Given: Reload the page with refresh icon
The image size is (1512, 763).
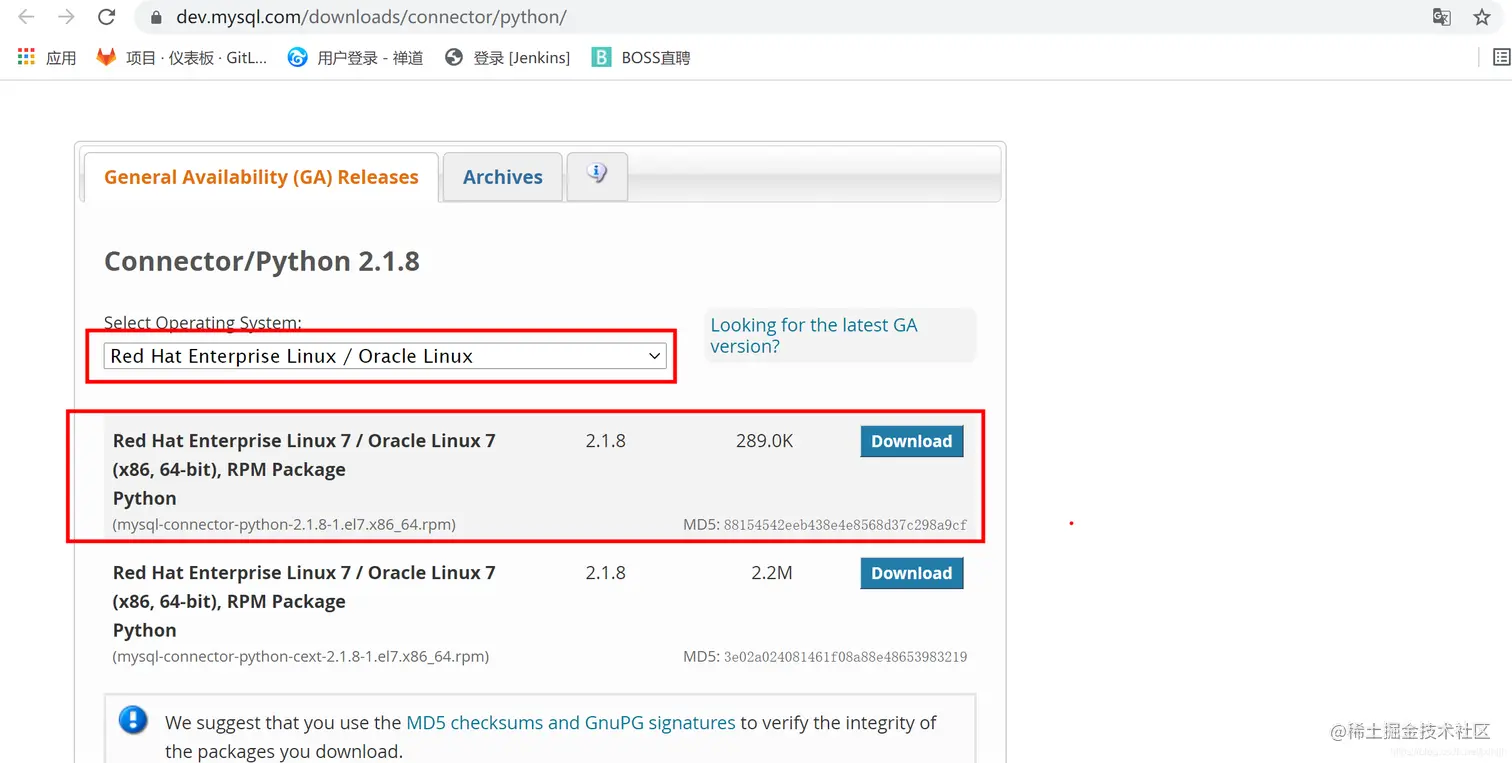Looking at the screenshot, I should pyautogui.click(x=106, y=17).
